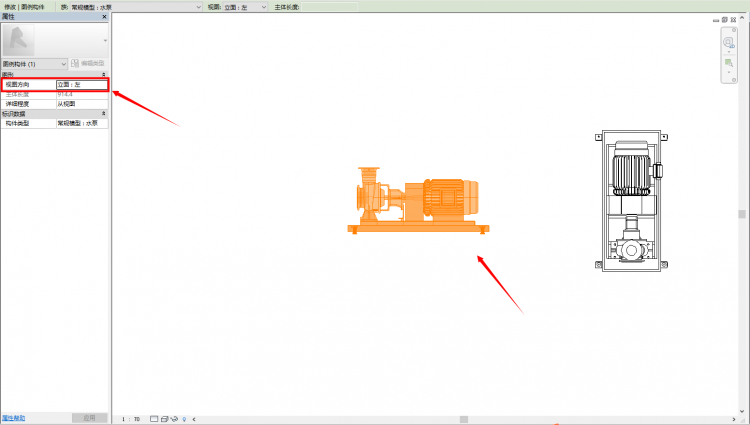The height and width of the screenshot is (425, 750).
Task: Close the 属性 properties panel
Action: (x=104, y=17)
